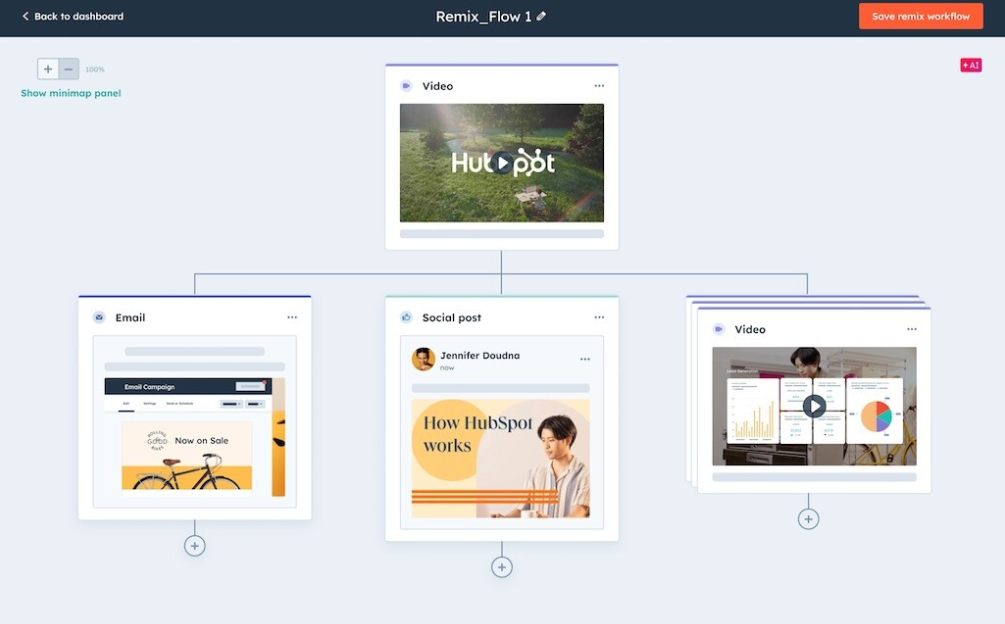Open the overflow menu on the Email node
The height and width of the screenshot is (624, 1005).
coord(292,317)
